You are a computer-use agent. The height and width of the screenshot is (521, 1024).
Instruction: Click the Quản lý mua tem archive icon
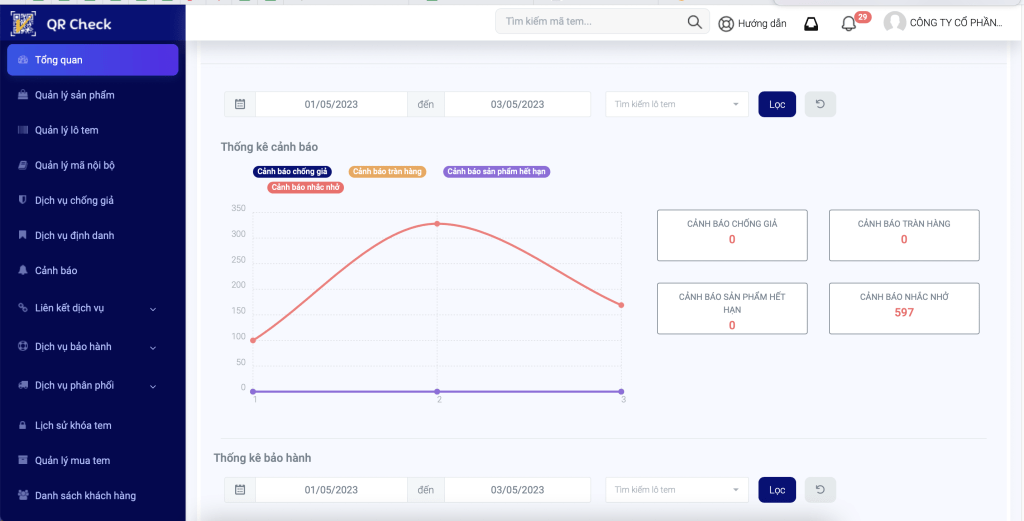pyautogui.click(x=23, y=460)
